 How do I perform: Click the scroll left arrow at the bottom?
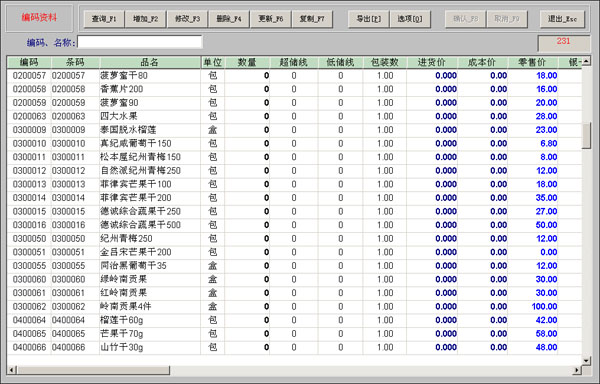[x=11, y=370]
